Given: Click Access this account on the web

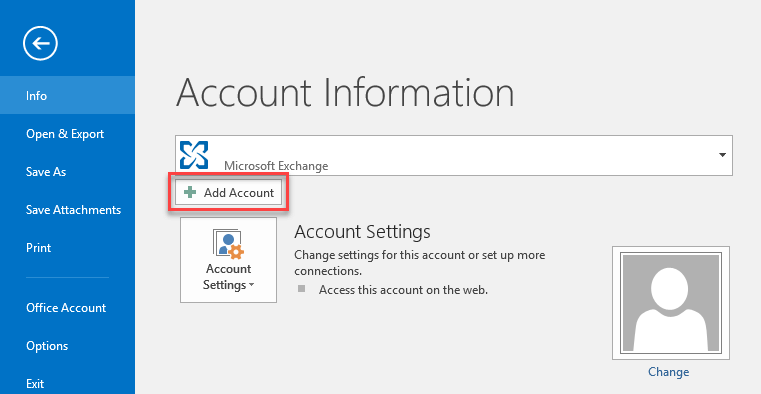Looking at the screenshot, I should [403, 290].
